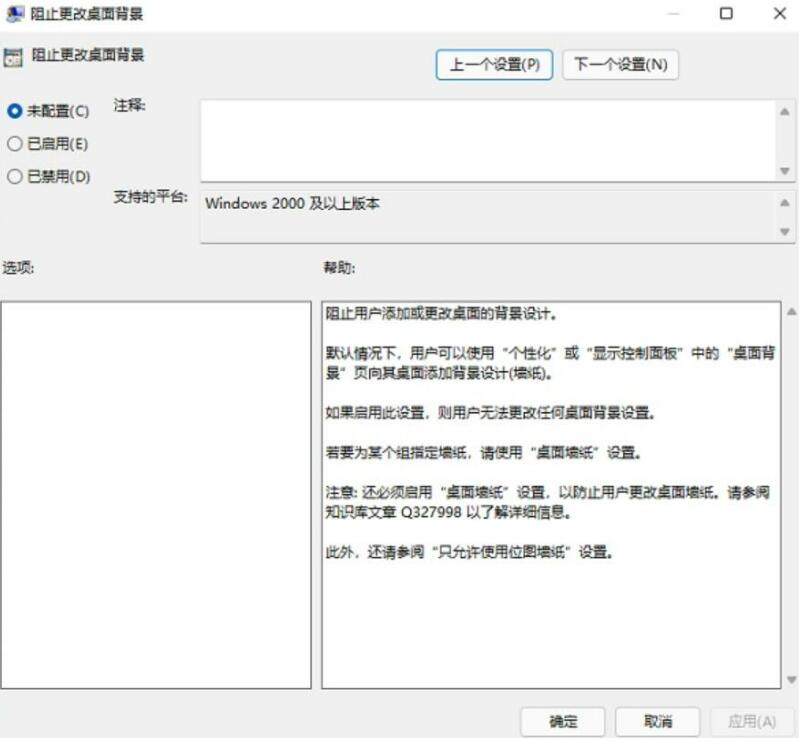Go to 上一个设置 policy
The width and height of the screenshot is (799, 738).
coord(494,65)
